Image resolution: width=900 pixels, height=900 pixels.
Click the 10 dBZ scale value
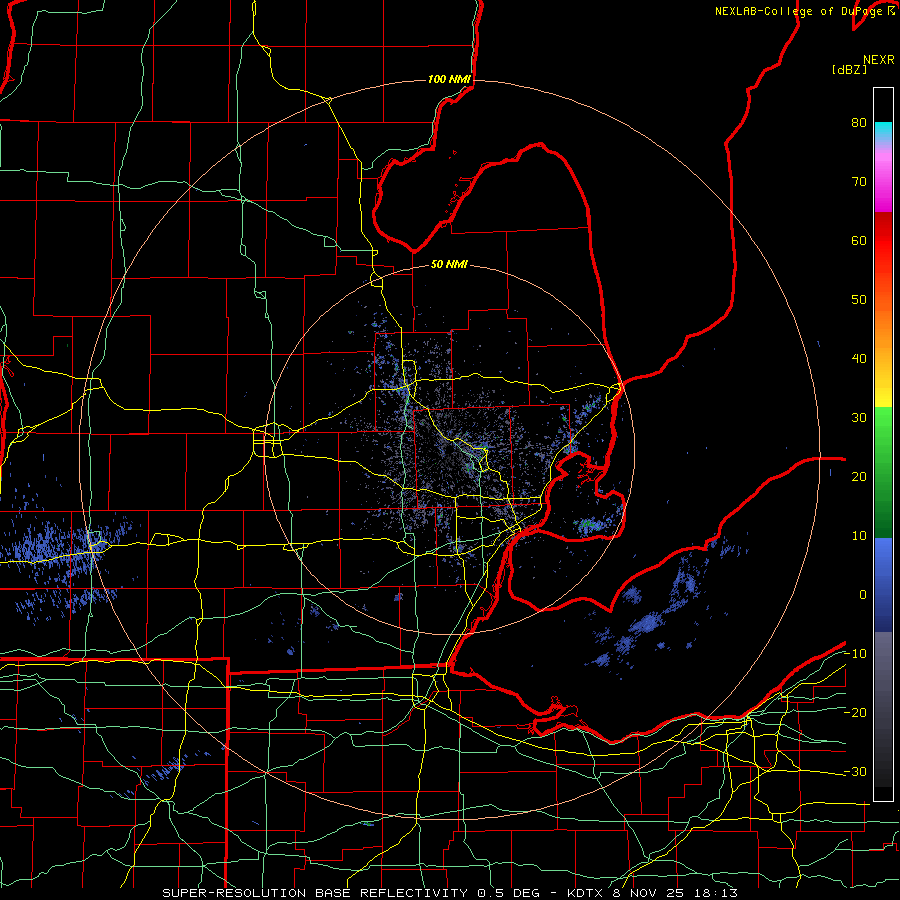pyautogui.click(x=859, y=536)
